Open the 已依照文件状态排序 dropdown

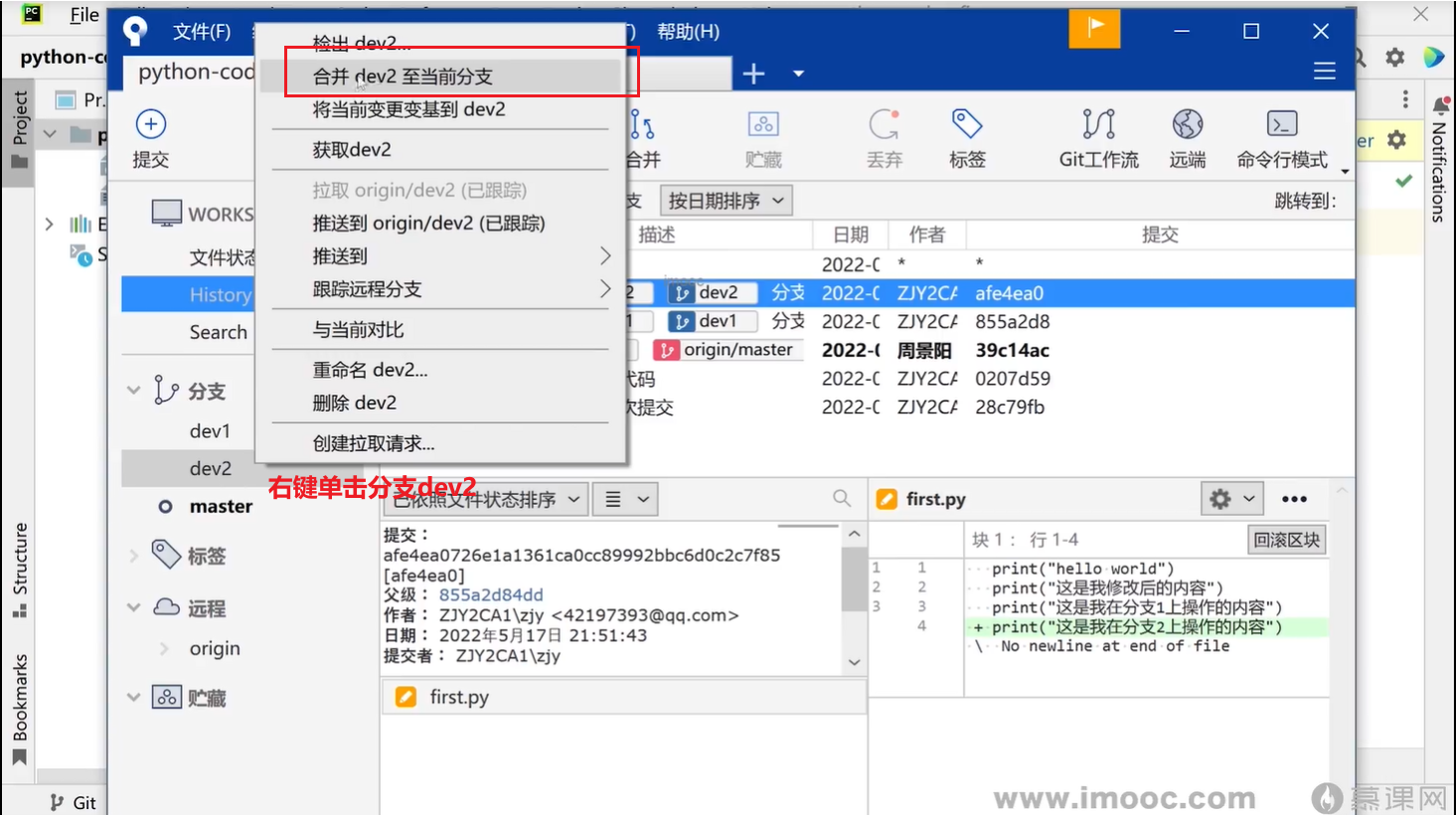tap(487, 499)
